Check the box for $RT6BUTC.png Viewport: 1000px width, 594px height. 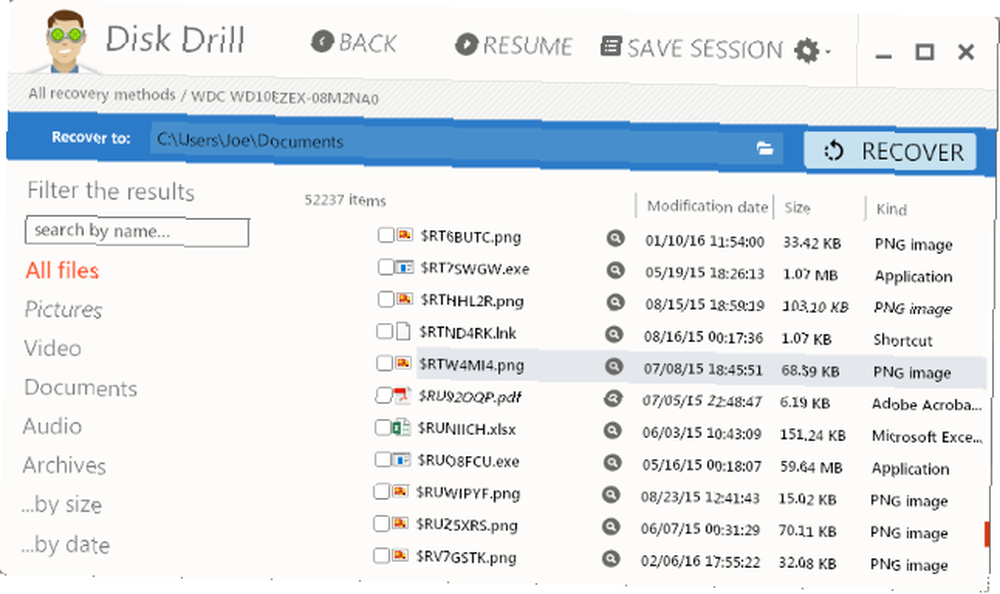point(386,235)
